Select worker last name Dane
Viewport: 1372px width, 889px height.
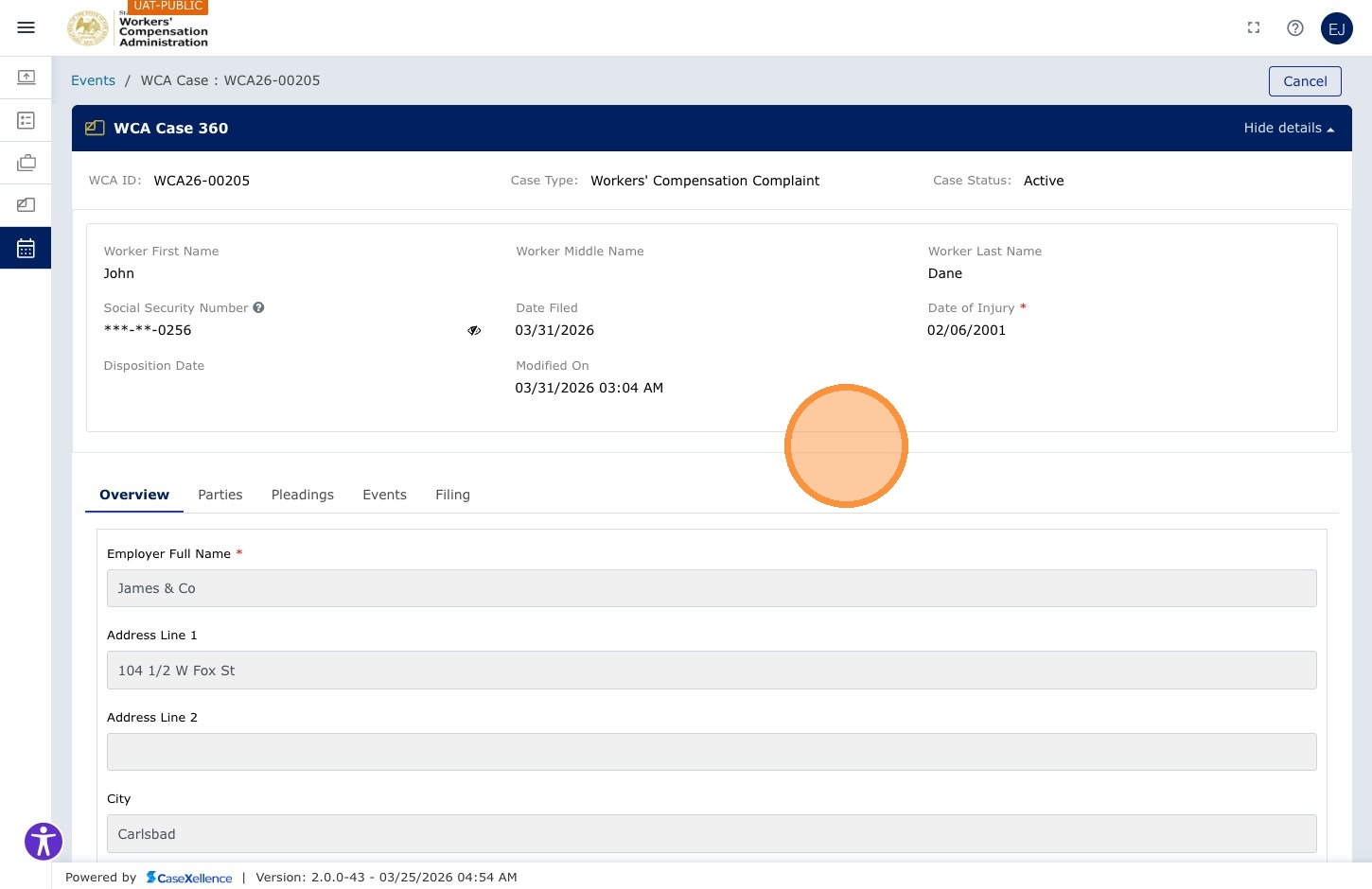pos(945,273)
